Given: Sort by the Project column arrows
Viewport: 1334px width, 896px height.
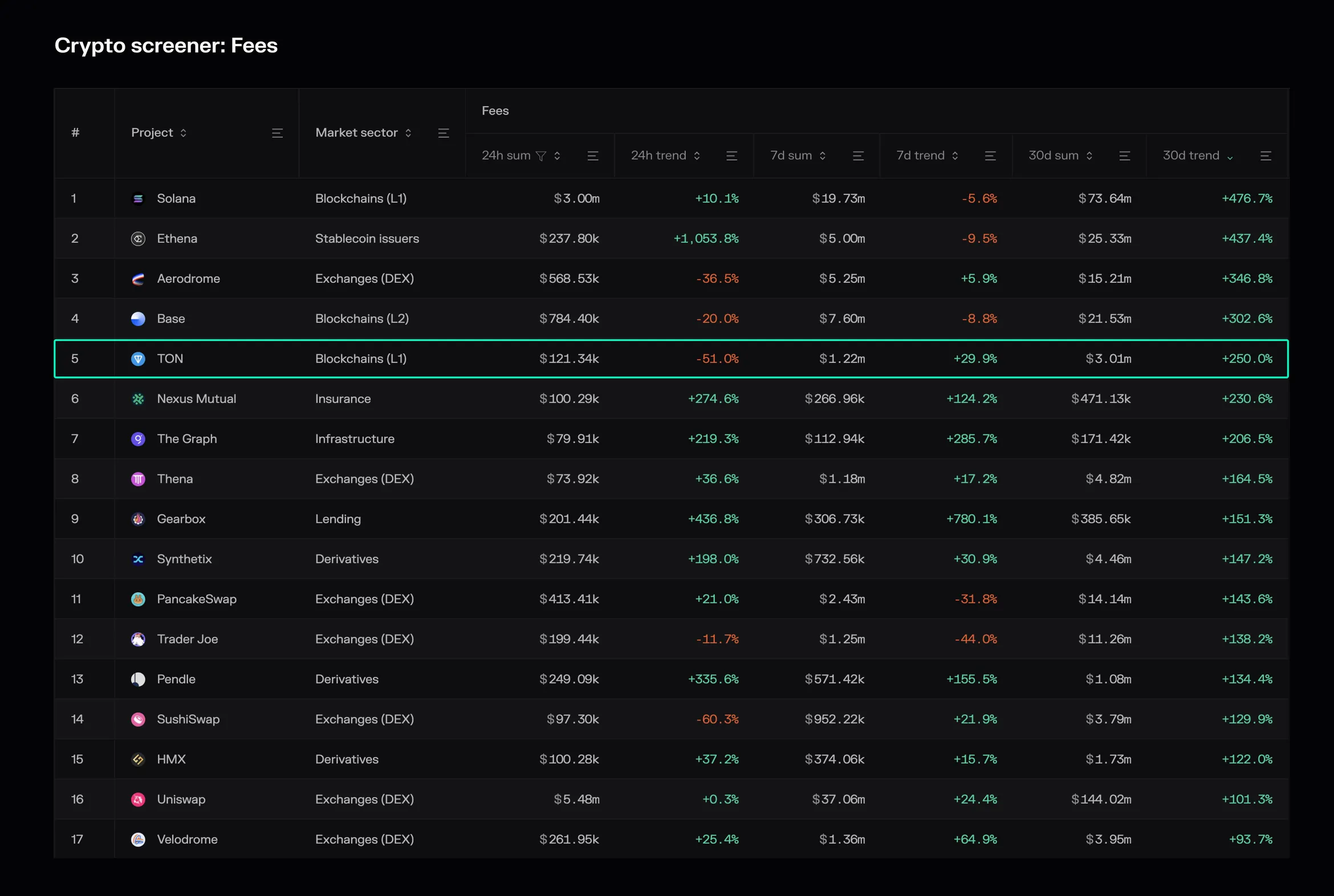Looking at the screenshot, I should click(183, 133).
